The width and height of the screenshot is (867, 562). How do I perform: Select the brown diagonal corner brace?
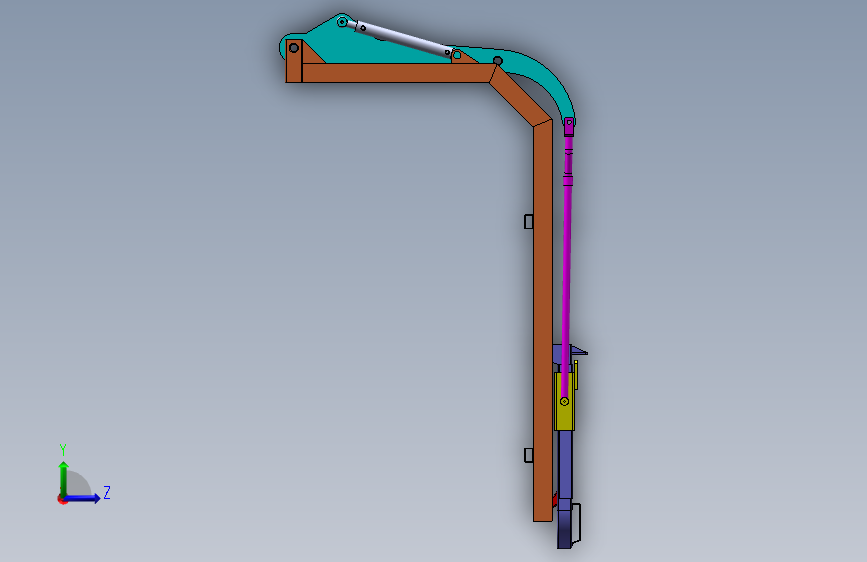point(520,97)
